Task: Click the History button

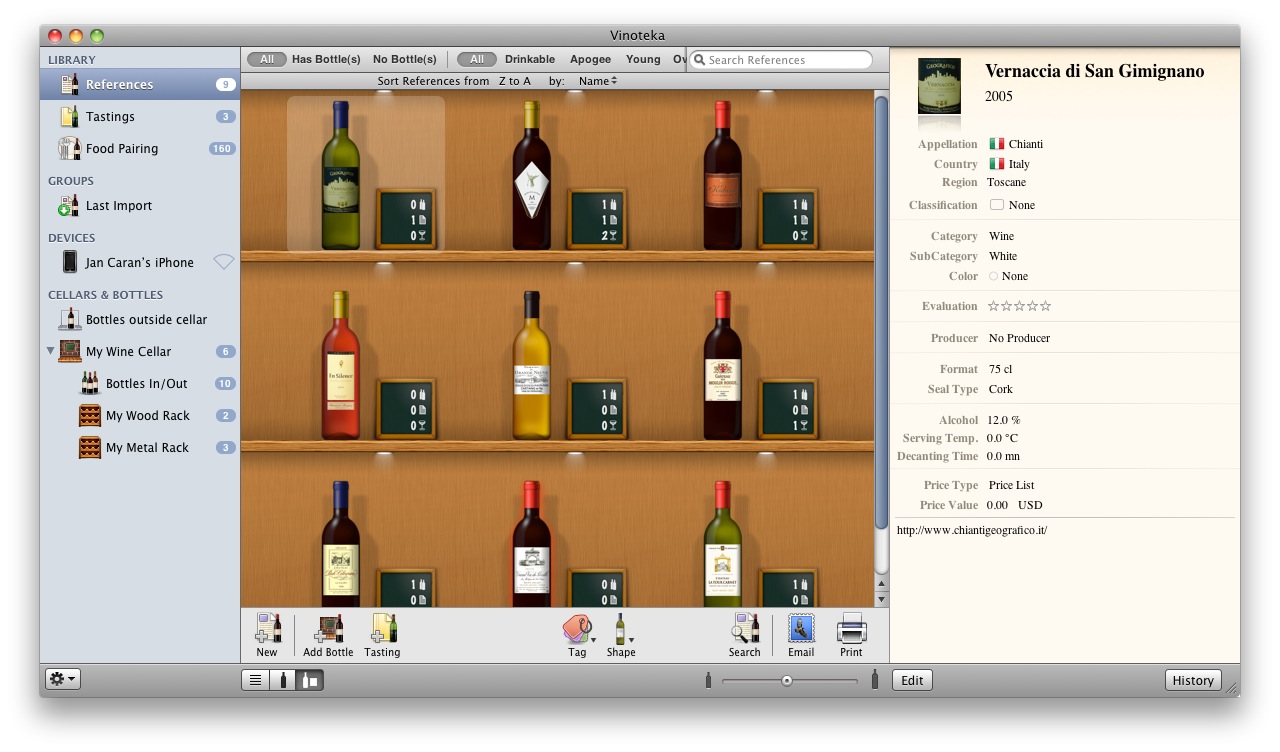Action: pyautogui.click(x=1193, y=680)
